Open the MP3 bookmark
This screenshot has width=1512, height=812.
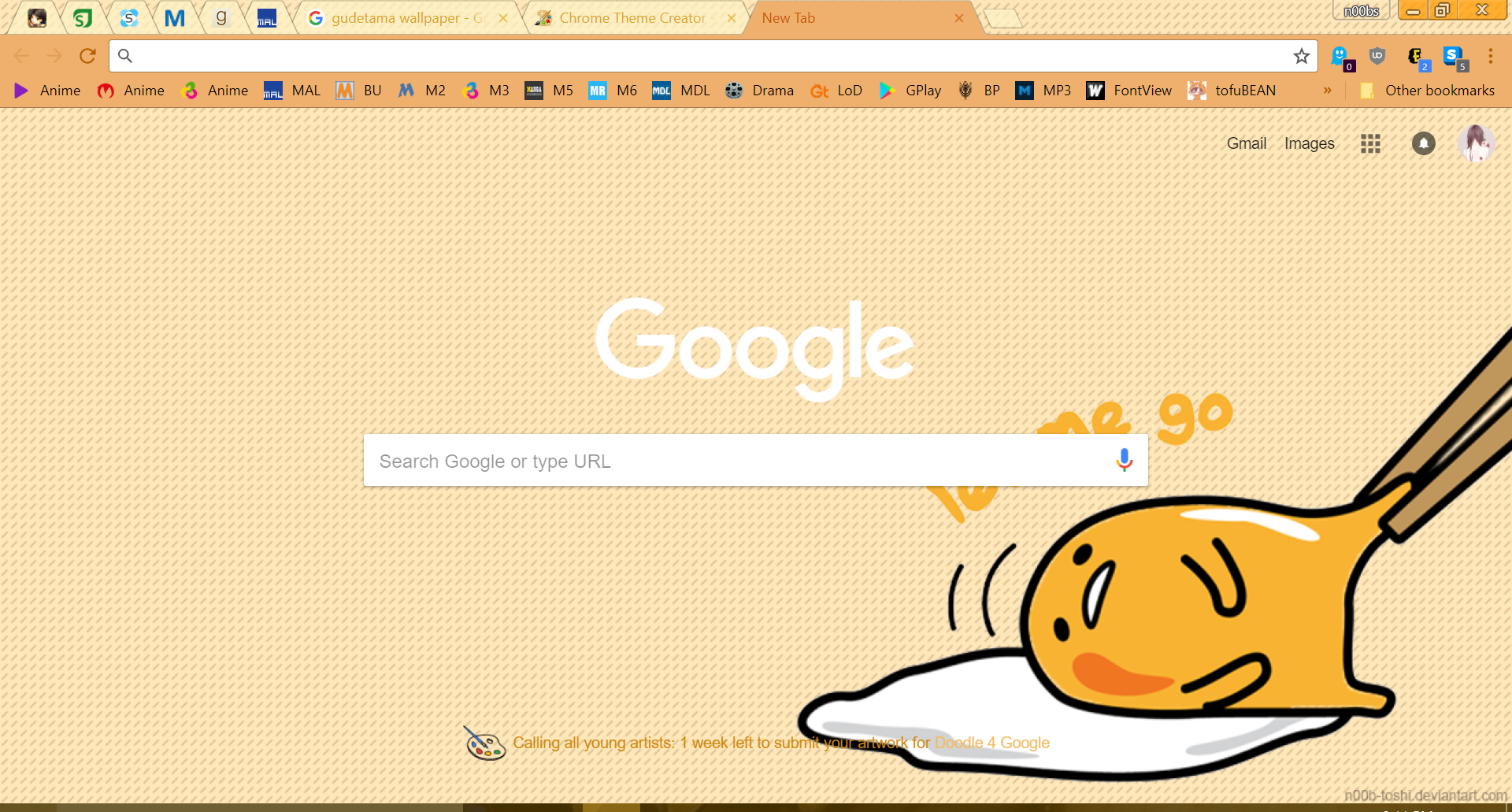[x=1043, y=91]
